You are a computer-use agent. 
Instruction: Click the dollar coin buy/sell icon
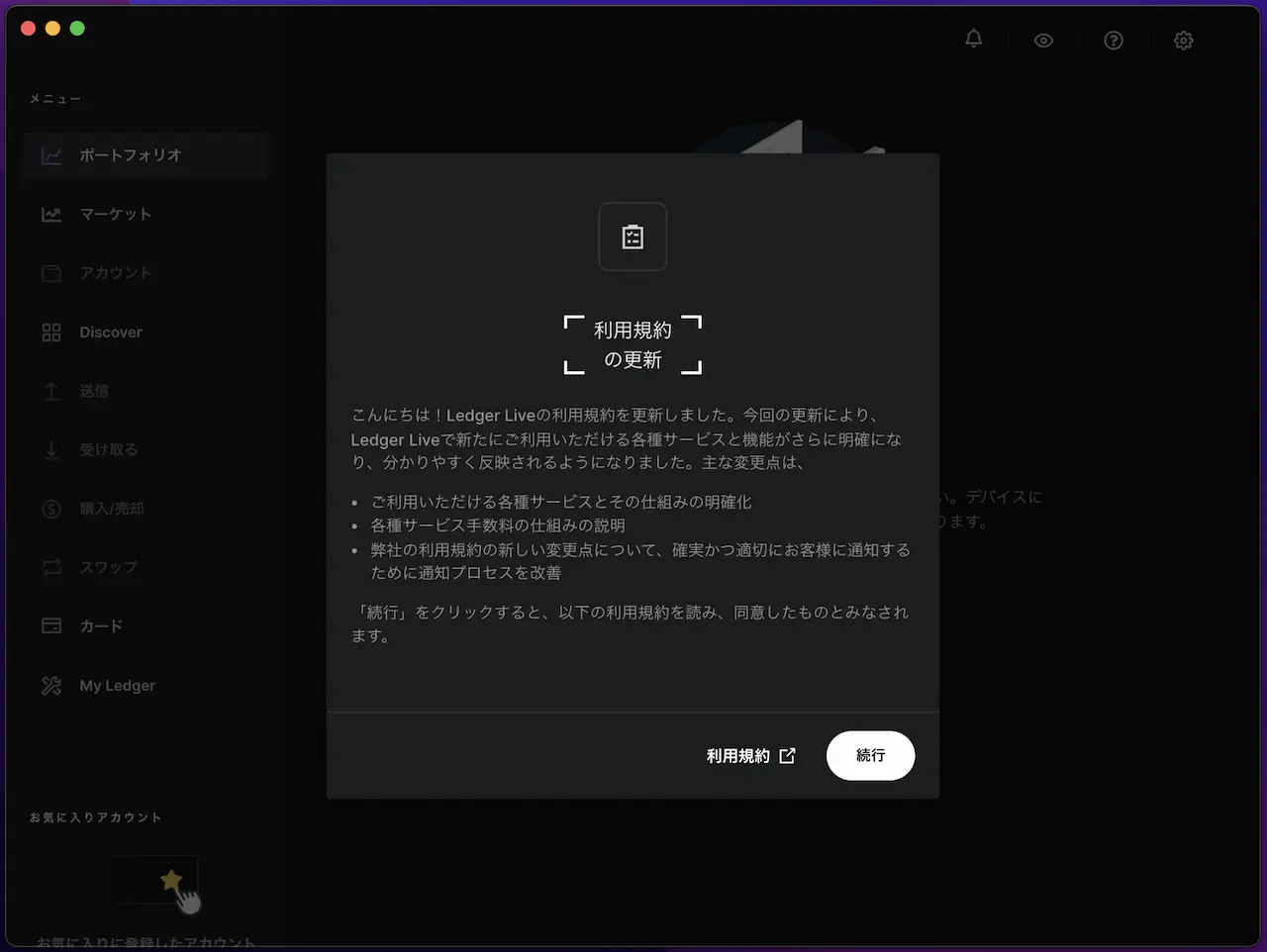(x=51, y=509)
